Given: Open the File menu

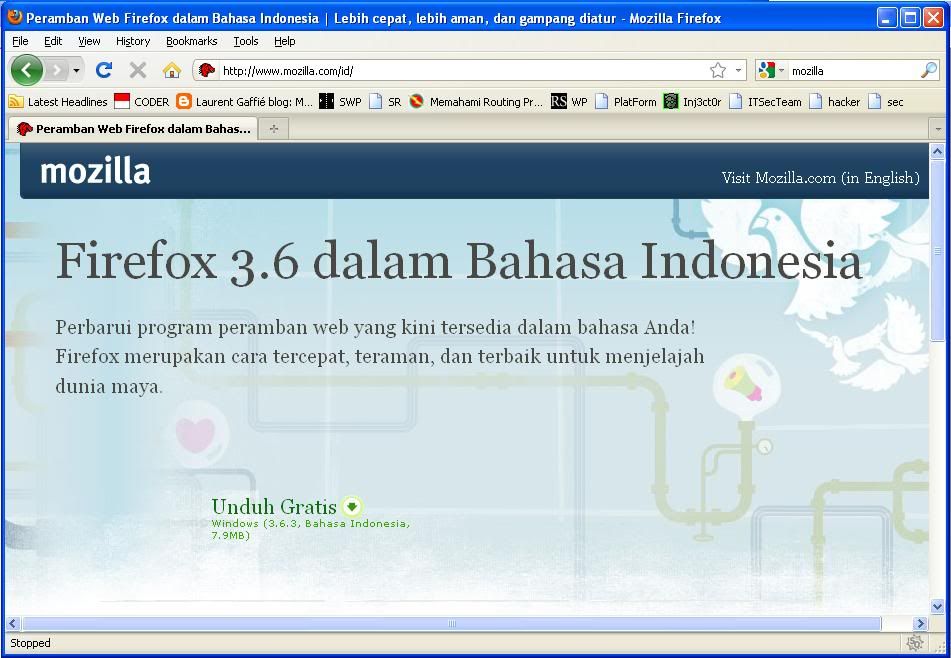Looking at the screenshot, I should [20, 41].
